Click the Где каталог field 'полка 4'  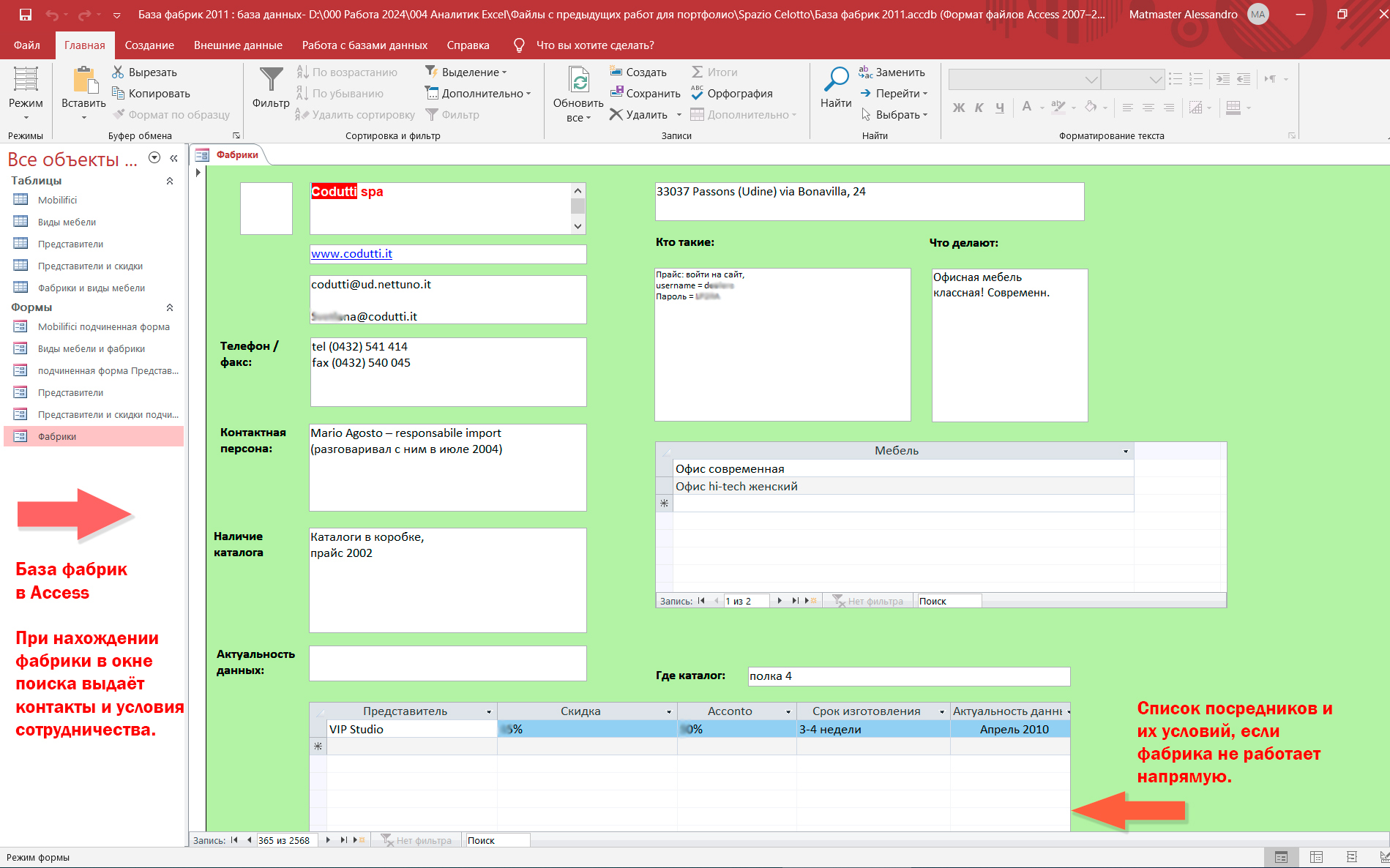tap(908, 676)
